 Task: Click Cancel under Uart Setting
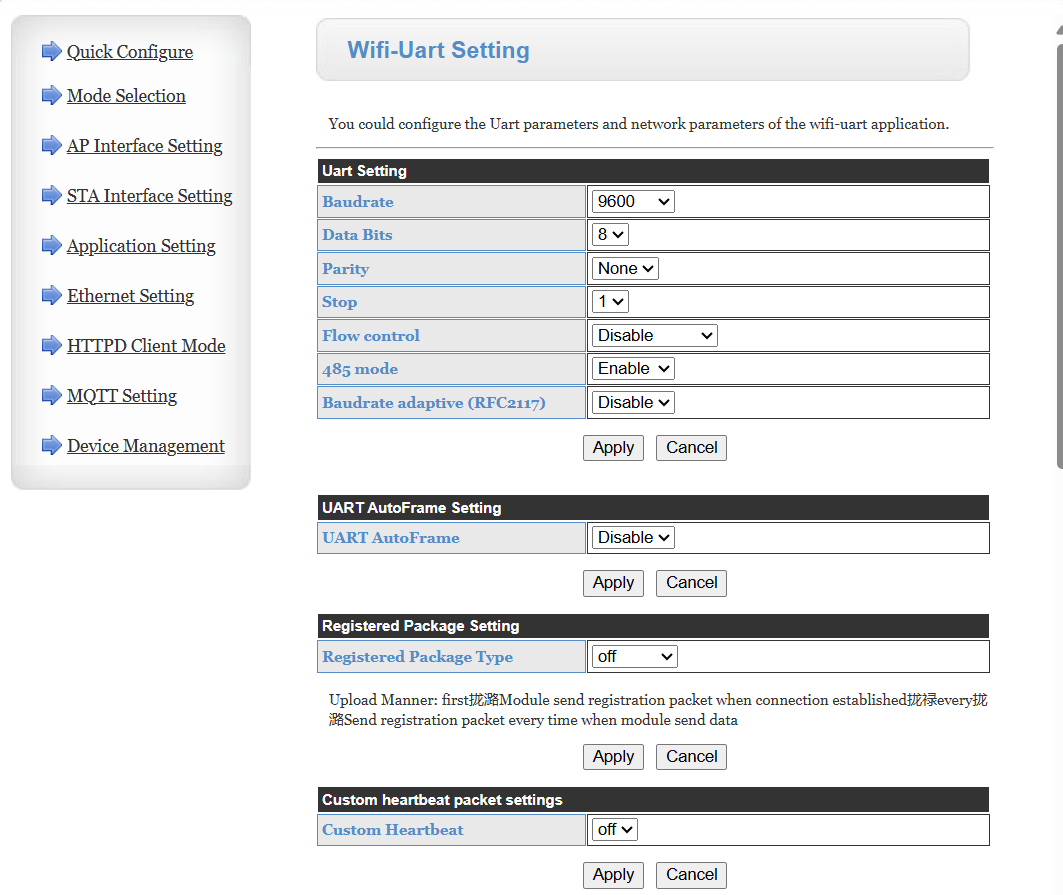691,448
